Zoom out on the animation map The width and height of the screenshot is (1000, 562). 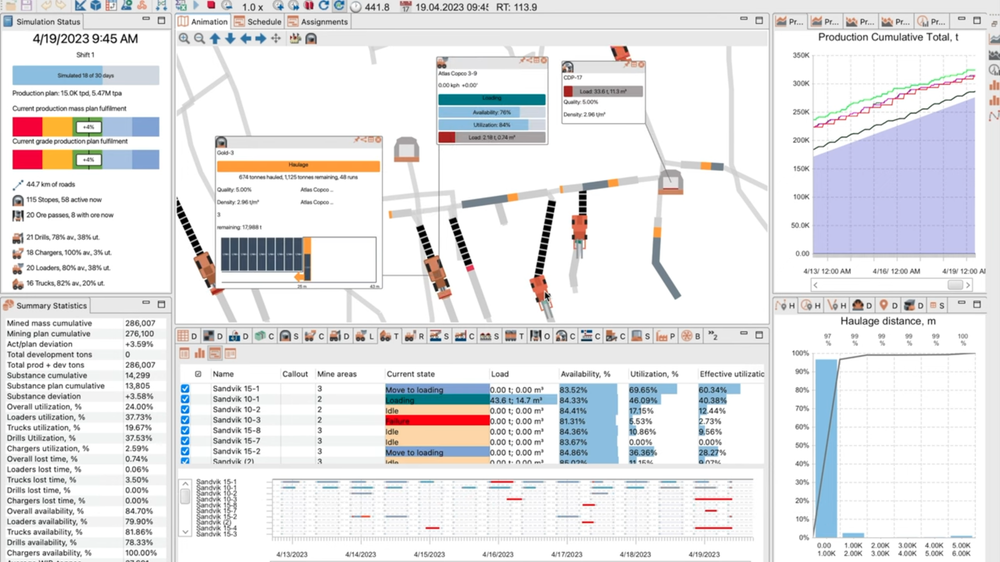click(200, 39)
